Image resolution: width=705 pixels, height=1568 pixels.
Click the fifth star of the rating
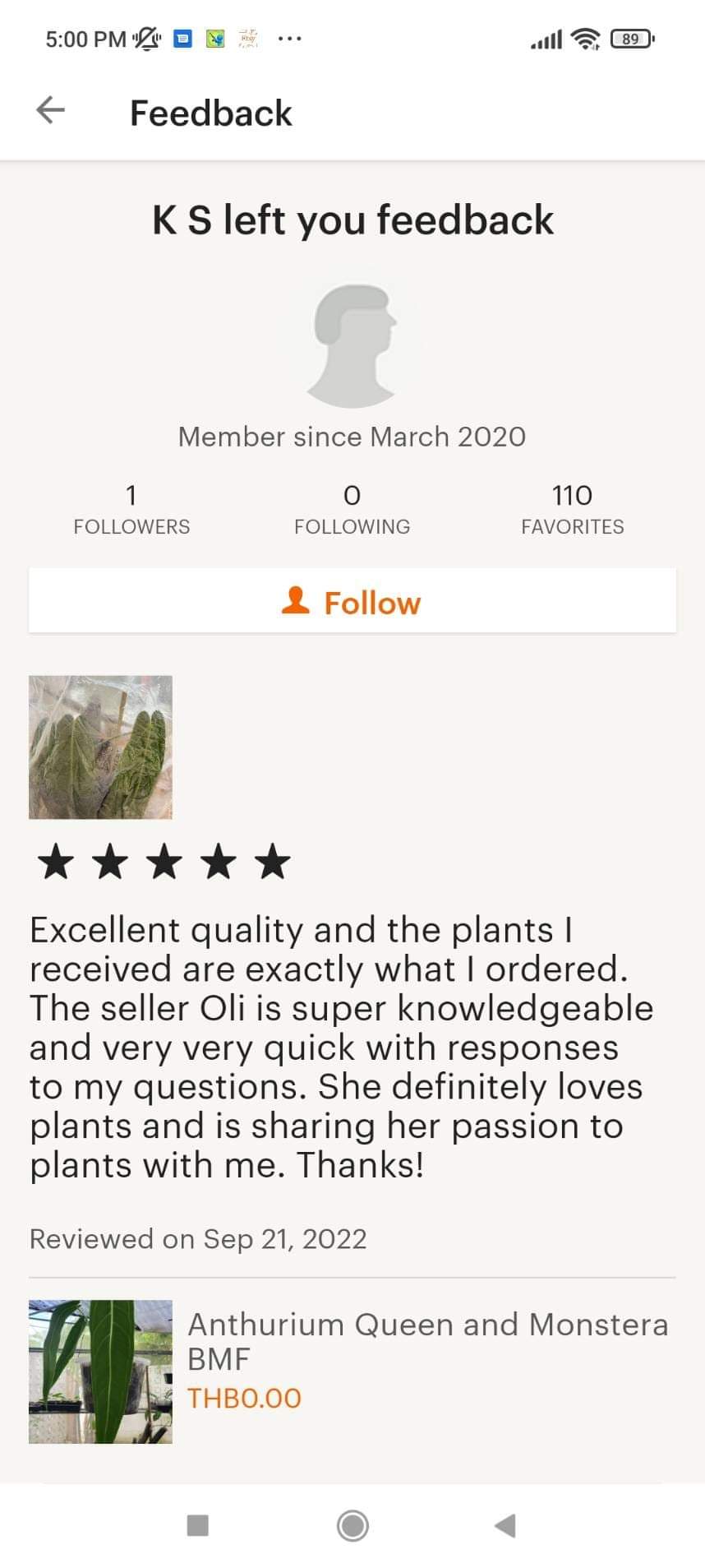(x=272, y=862)
